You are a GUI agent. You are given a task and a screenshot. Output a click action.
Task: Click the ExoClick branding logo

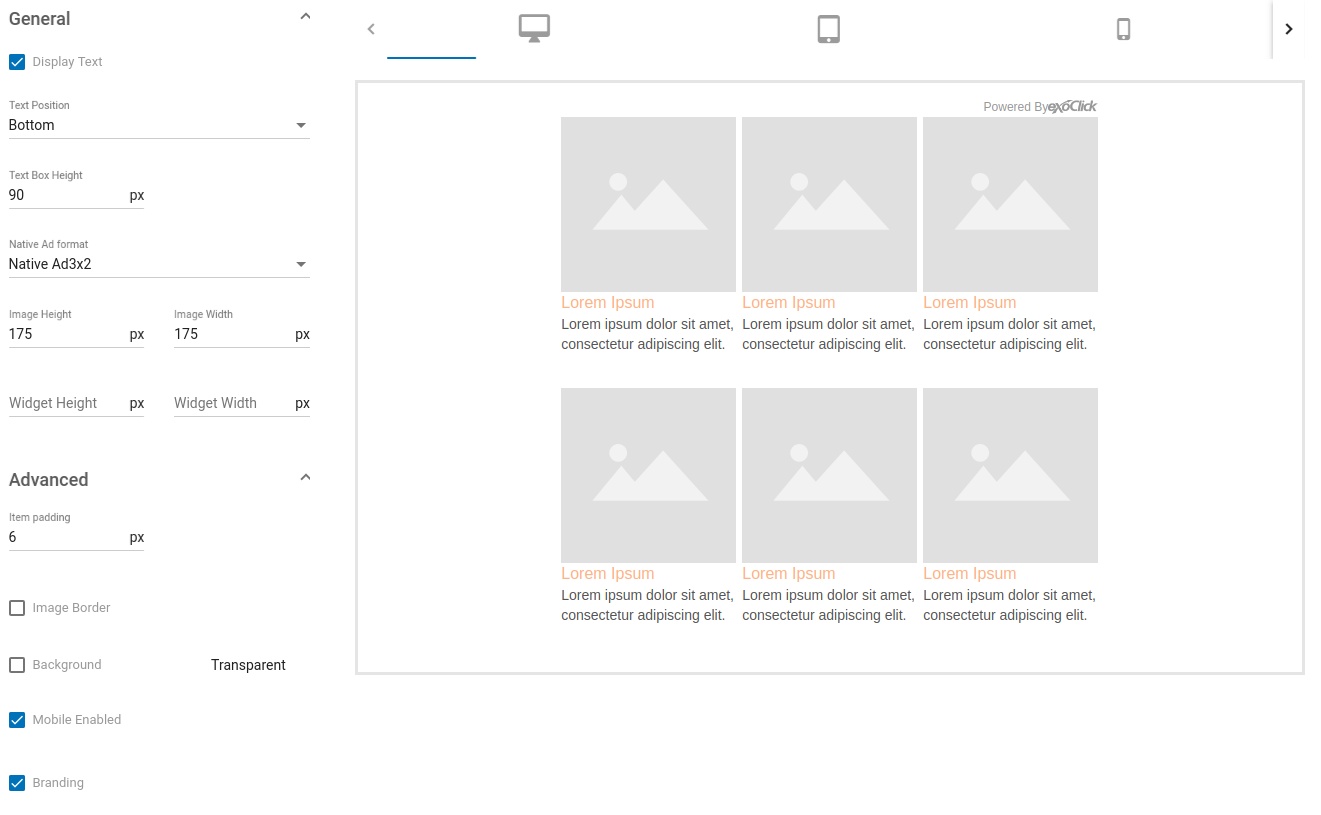[x=1073, y=106]
